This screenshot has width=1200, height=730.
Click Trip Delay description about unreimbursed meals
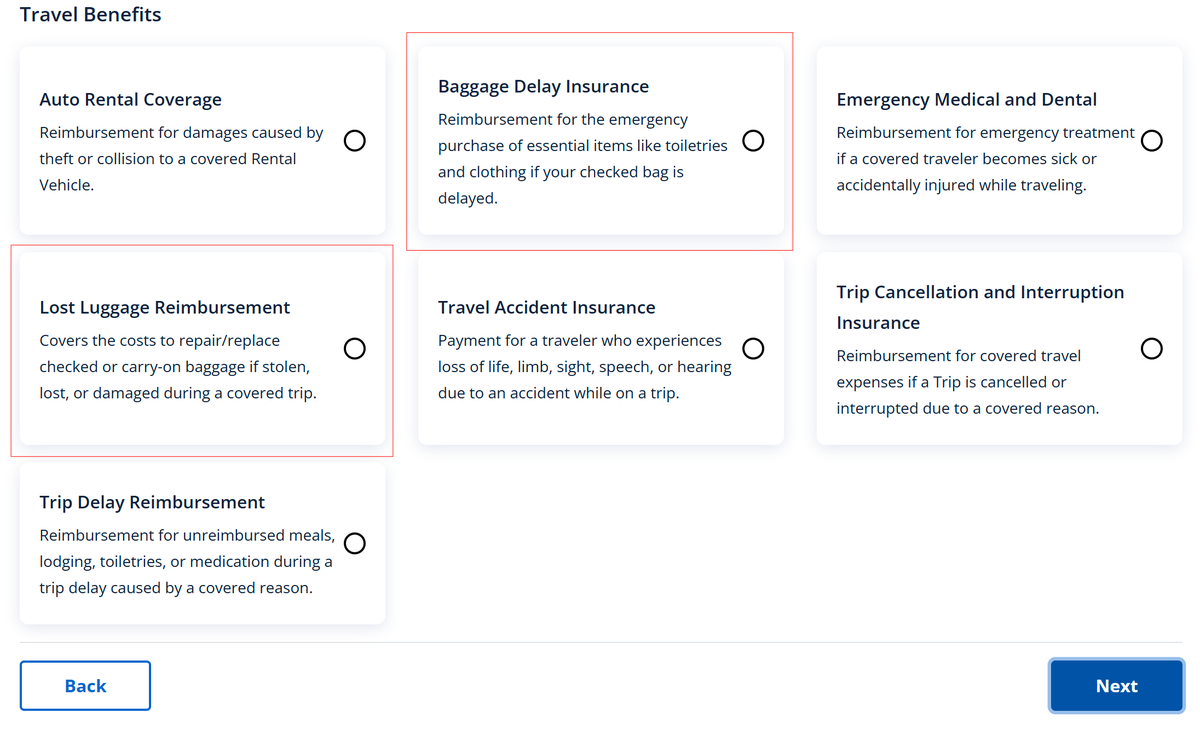[186, 562]
